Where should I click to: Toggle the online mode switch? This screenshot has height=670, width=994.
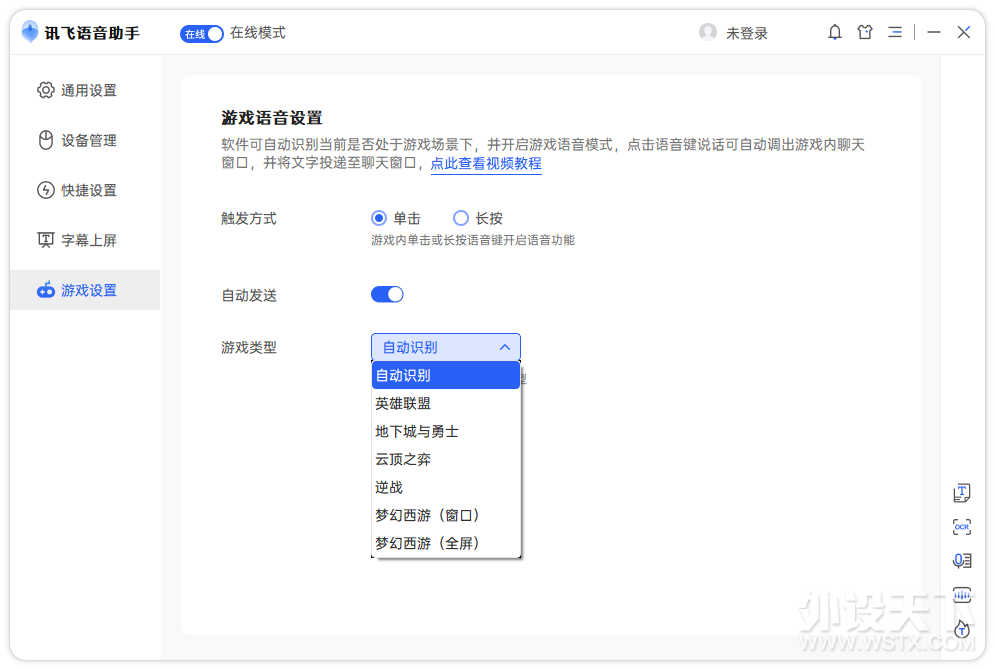coord(202,34)
